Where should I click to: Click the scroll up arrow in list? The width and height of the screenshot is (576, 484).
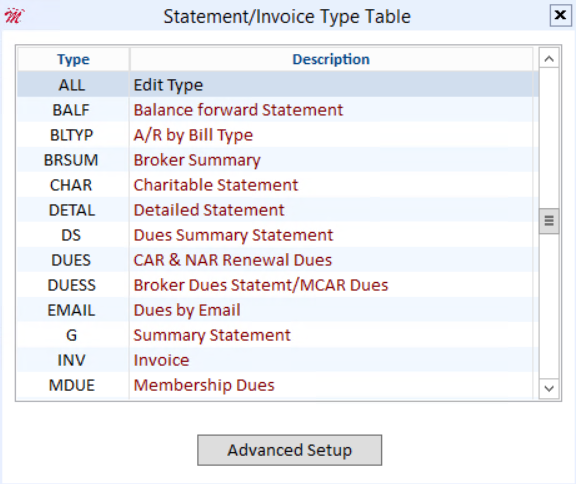(549, 59)
